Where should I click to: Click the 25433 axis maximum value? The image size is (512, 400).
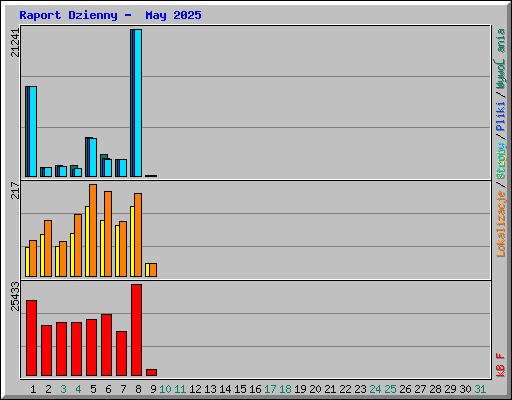15,296
